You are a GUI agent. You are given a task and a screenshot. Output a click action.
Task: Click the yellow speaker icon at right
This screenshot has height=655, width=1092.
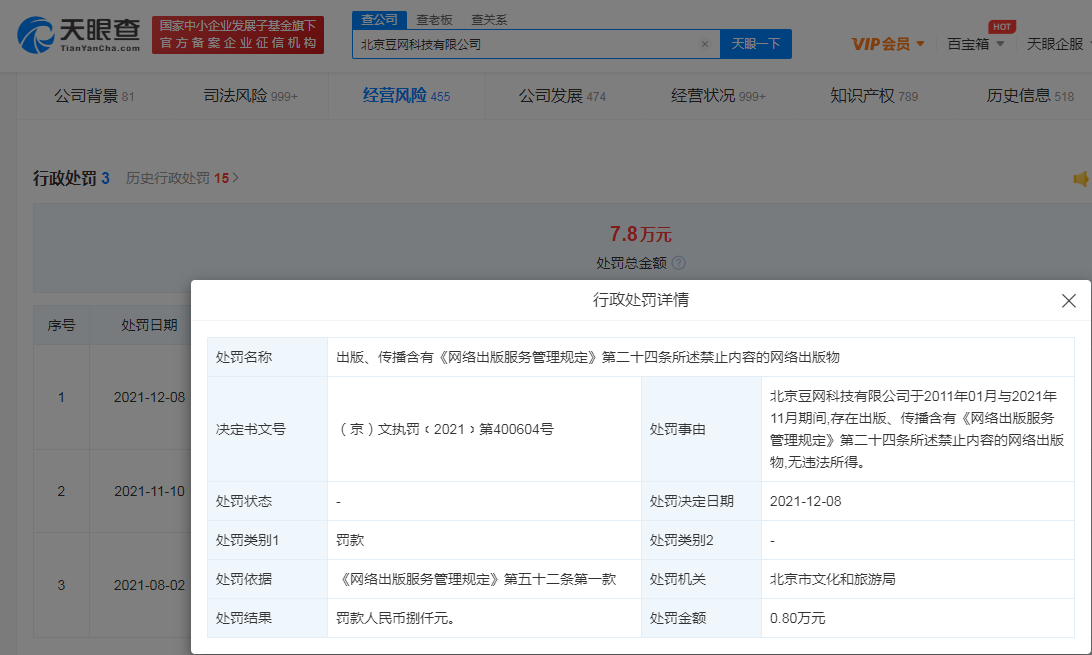coord(1081,179)
